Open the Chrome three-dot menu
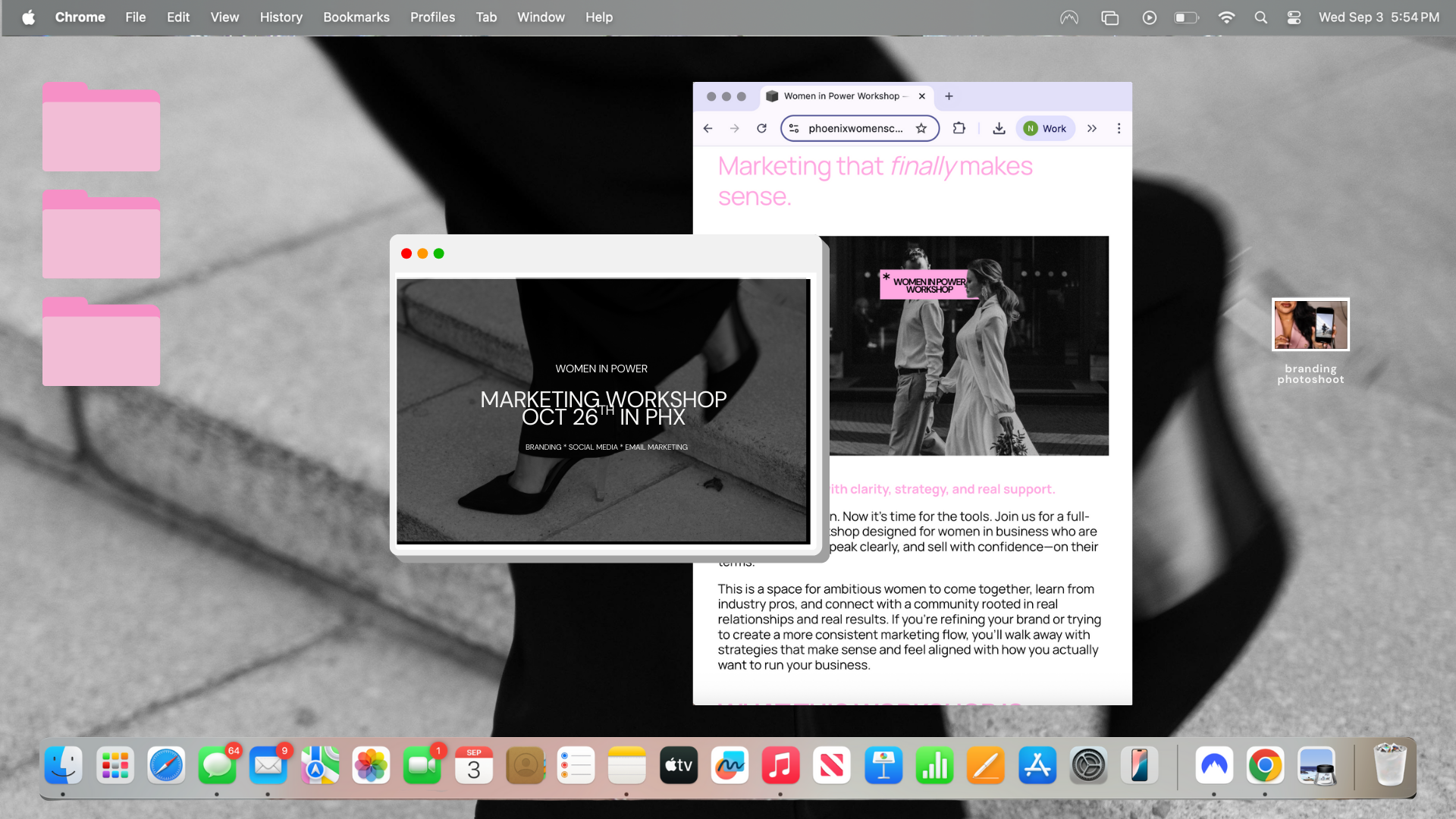1456x819 pixels. [x=1119, y=128]
